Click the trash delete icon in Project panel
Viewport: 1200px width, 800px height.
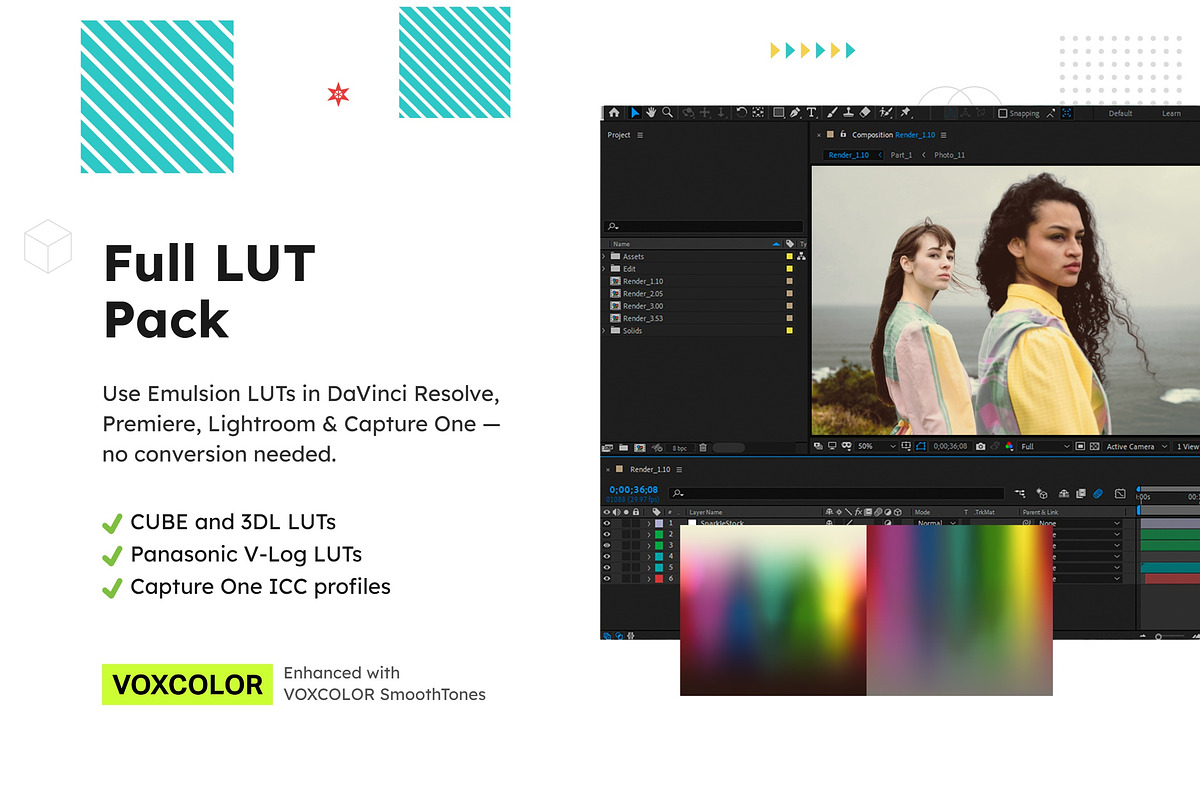pyautogui.click(x=703, y=447)
